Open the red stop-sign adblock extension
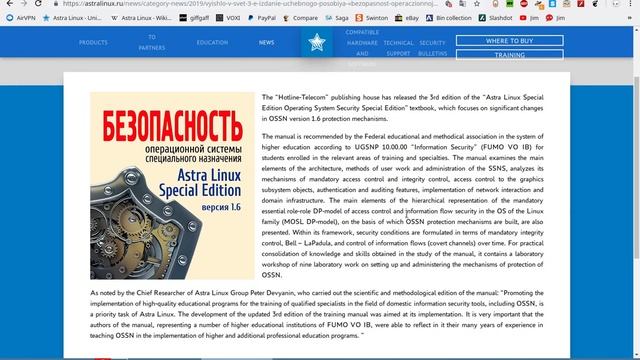 524,4
